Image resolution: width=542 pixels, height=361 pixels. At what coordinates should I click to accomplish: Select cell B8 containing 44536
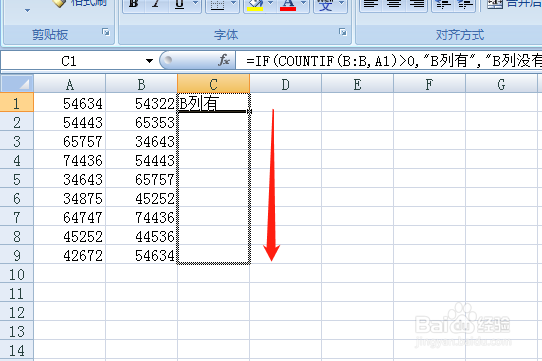point(141,236)
